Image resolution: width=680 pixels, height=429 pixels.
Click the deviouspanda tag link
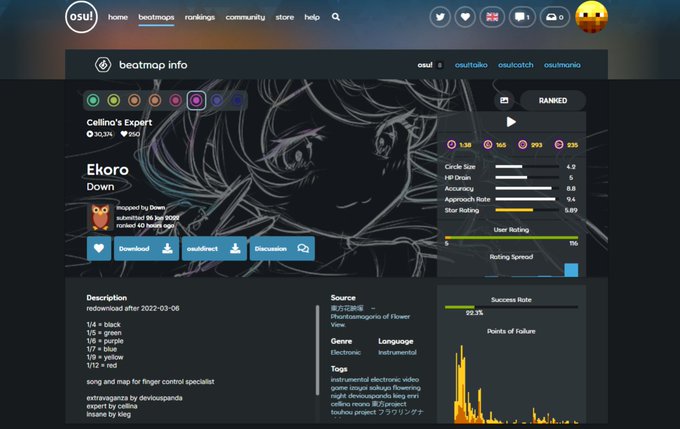[369, 396]
